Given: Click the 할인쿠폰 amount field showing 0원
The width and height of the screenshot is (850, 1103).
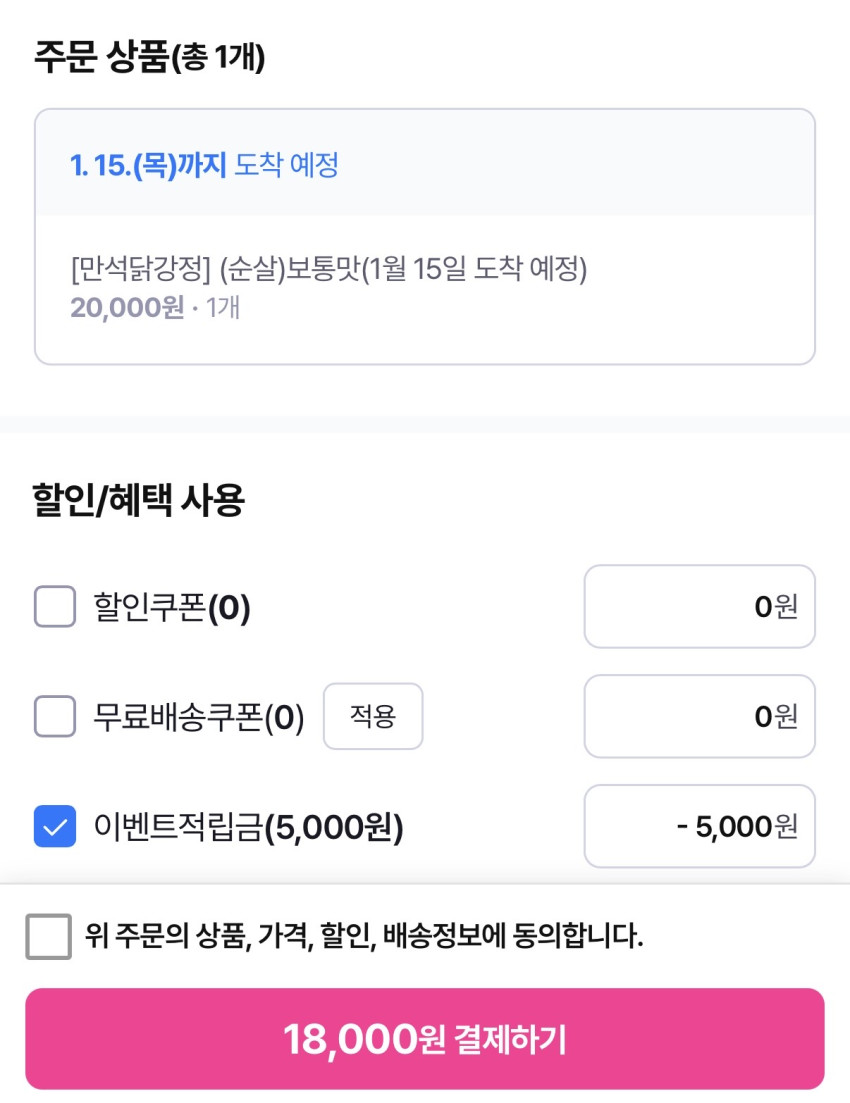Looking at the screenshot, I should tap(699, 607).
